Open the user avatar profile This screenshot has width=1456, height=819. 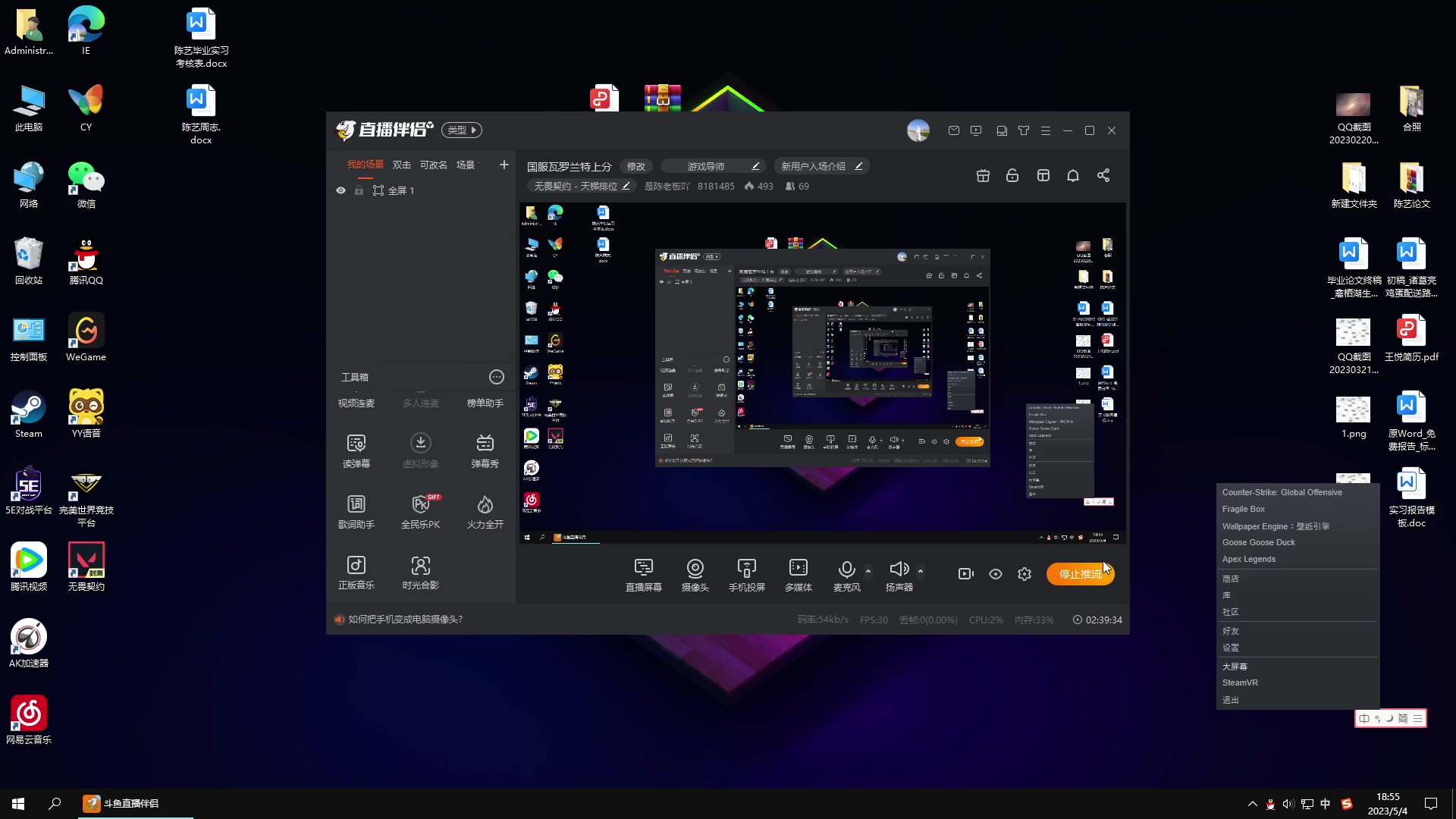point(918,130)
